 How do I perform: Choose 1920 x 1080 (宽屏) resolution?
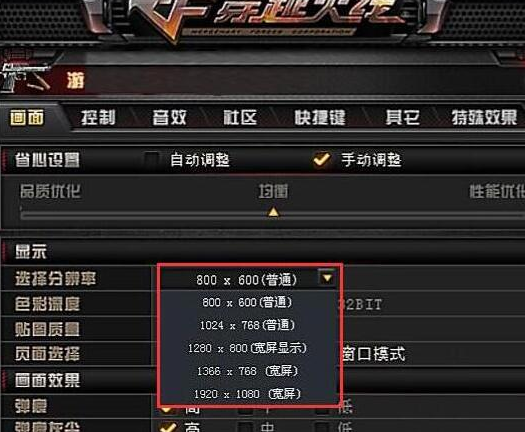pos(247,394)
